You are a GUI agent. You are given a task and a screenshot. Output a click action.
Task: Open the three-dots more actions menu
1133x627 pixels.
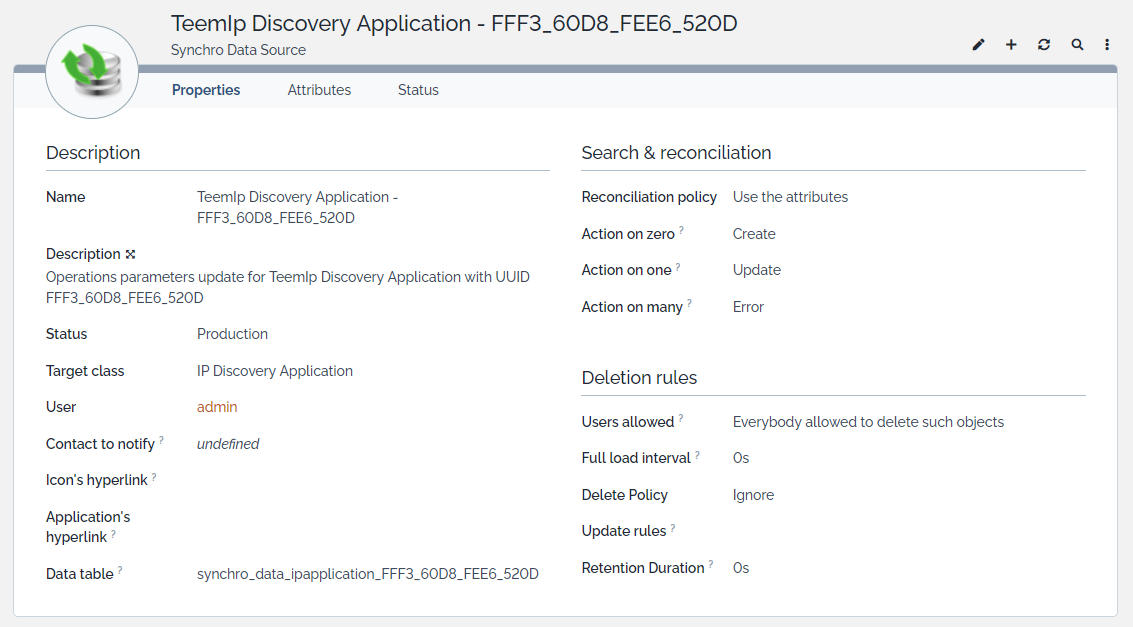coord(1107,45)
